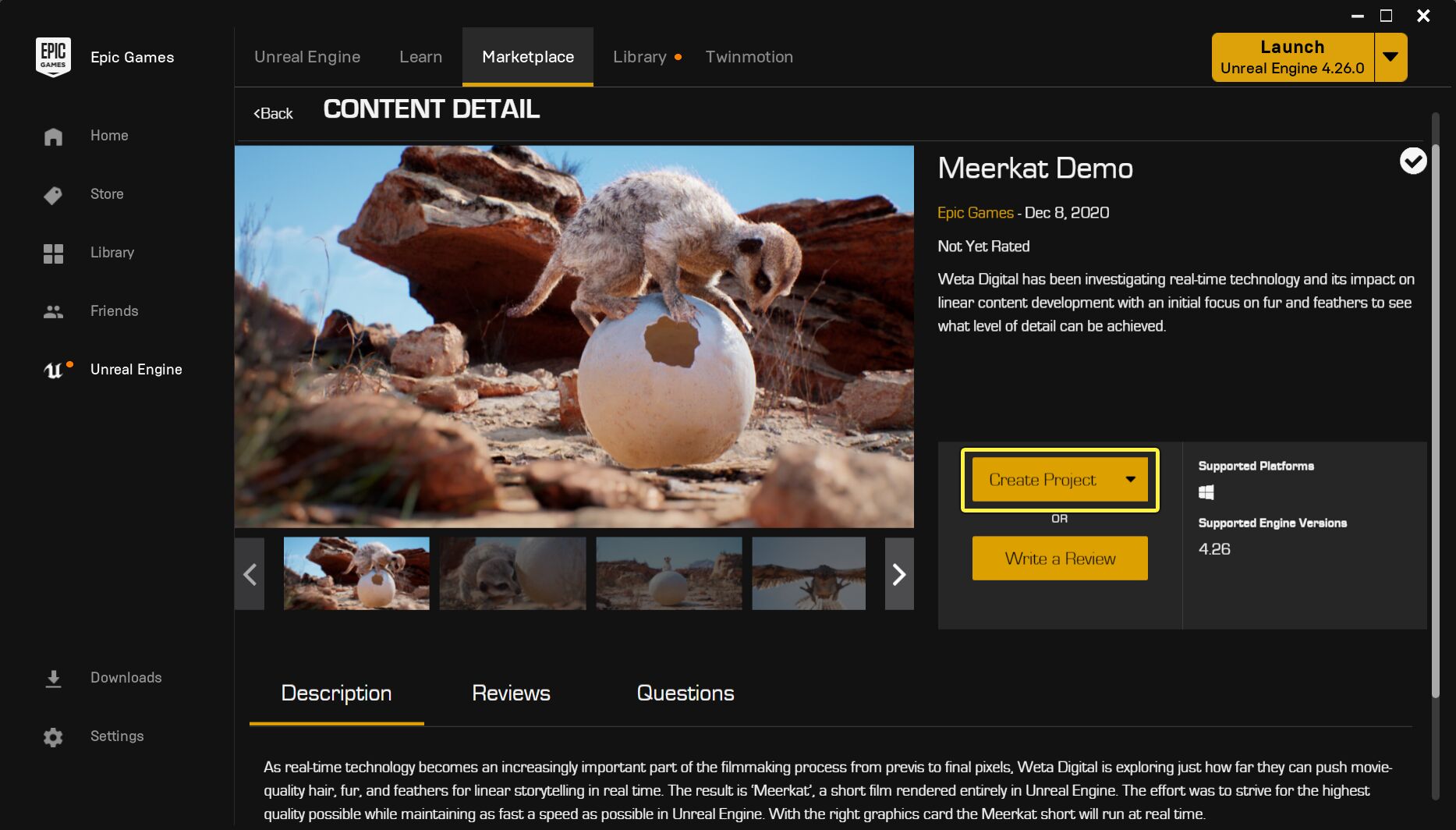1456x830 pixels.
Task: Open the Store from the sidebar
Action: tap(53, 194)
